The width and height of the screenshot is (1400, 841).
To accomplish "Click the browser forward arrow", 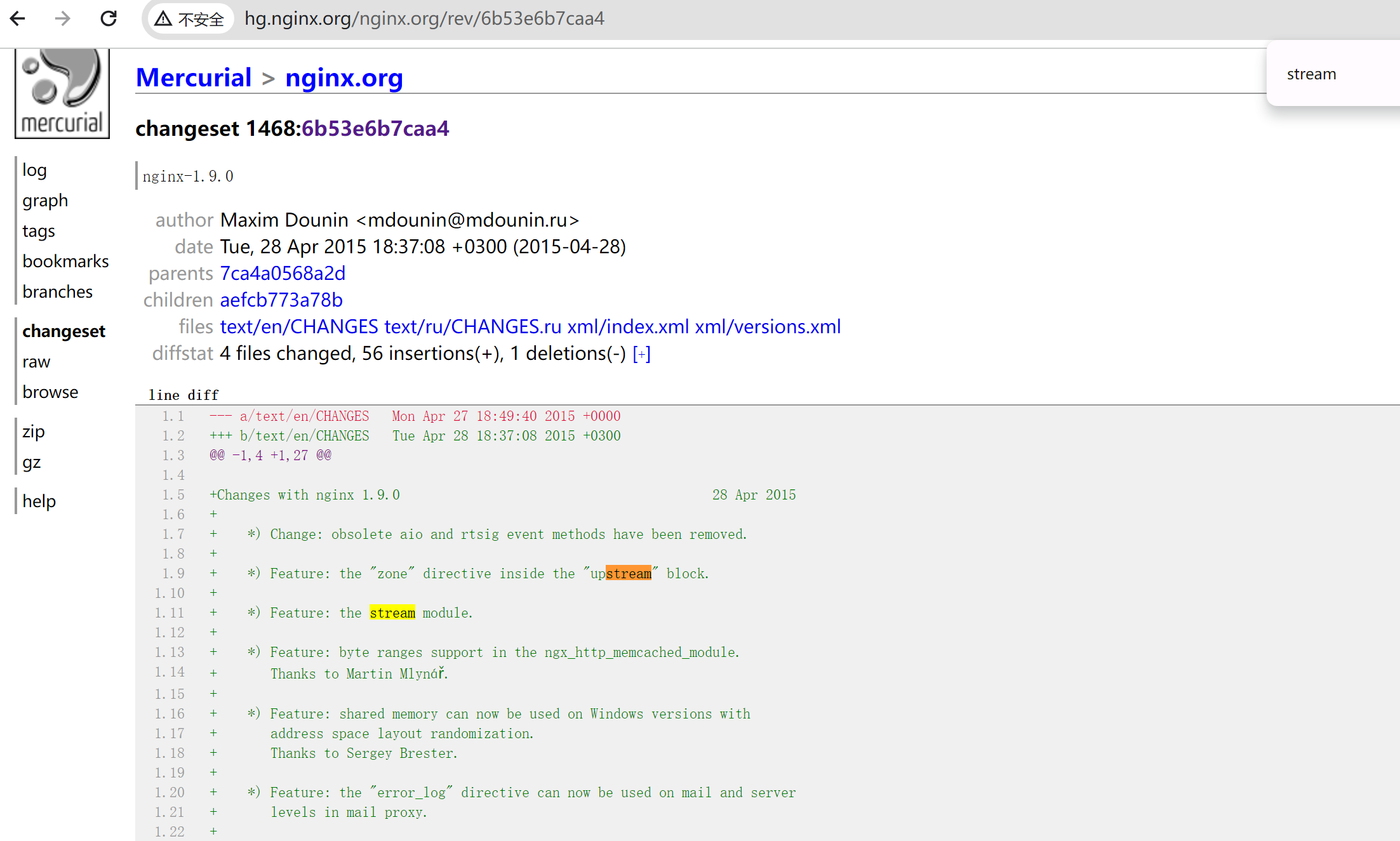I will (x=62, y=18).
